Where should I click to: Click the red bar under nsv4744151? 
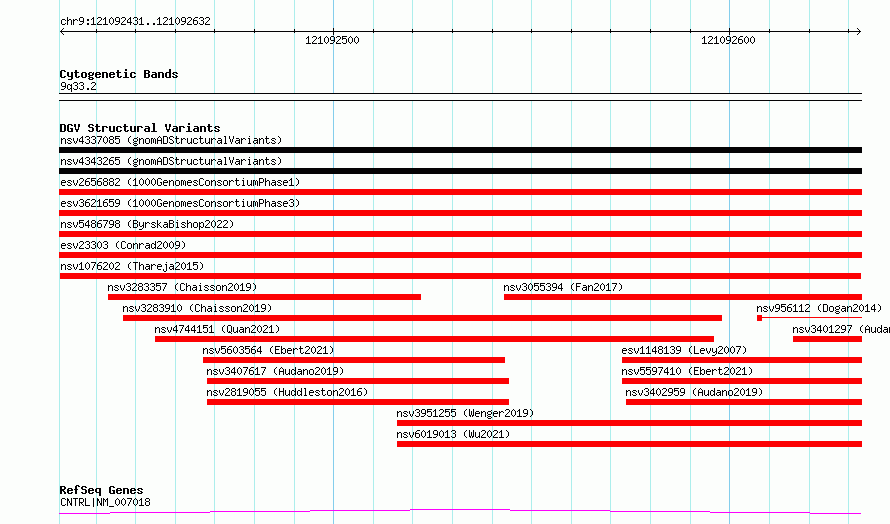tap(434, 339)
